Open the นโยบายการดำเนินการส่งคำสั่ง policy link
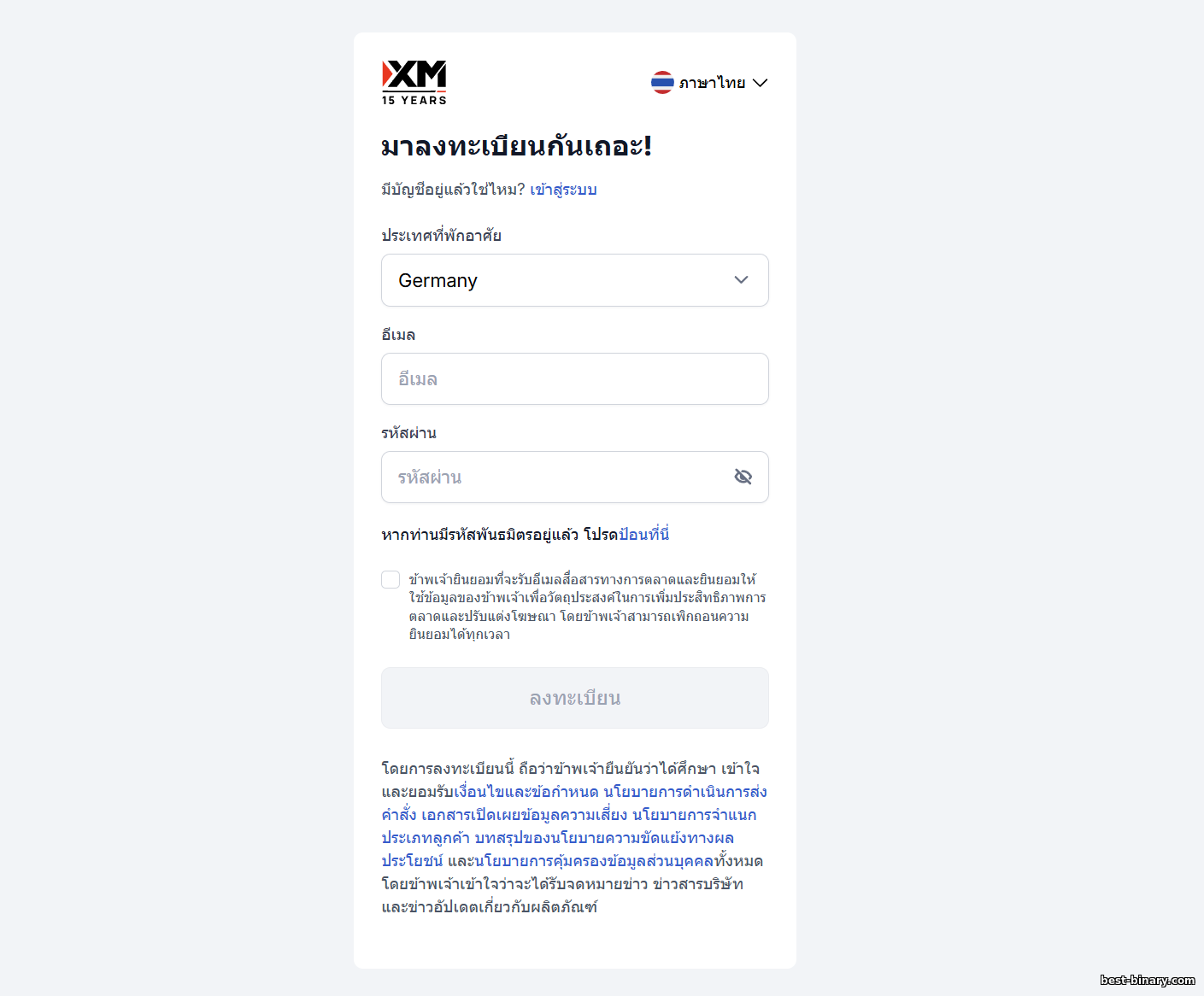 pos(685,792)
